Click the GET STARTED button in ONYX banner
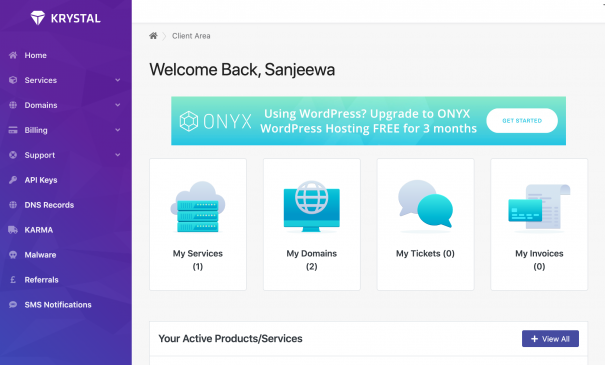This screenshot has height=365, width=605. (522, 121)
